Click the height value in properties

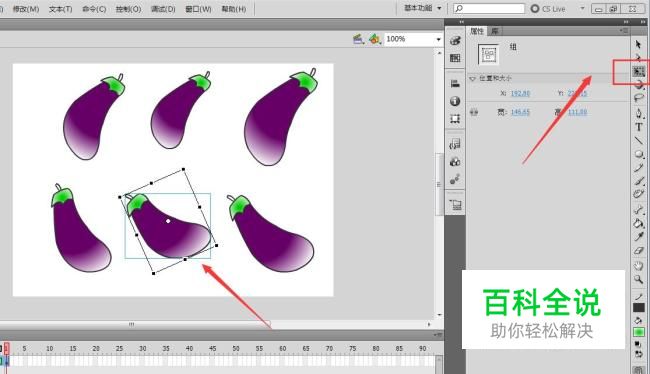tap(577, 112)
